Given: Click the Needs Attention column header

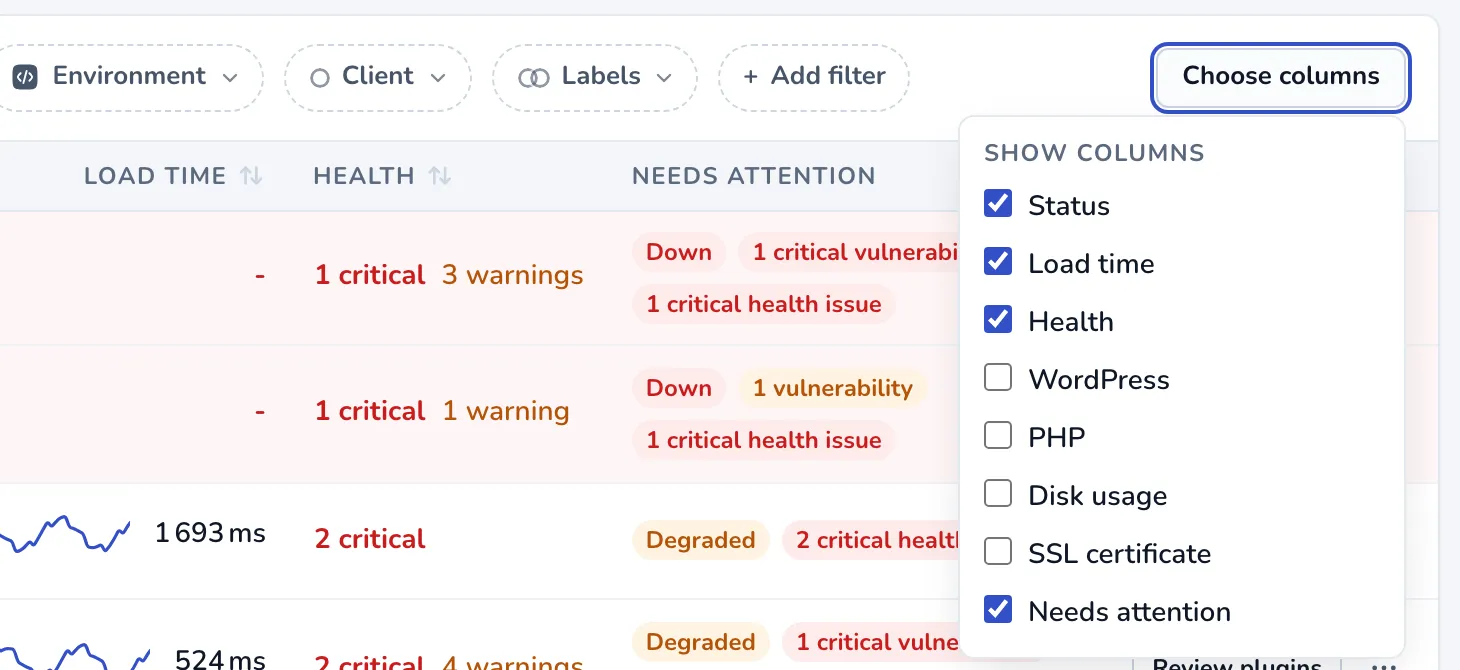Looking at the screenshot, I should click(754, 176).
